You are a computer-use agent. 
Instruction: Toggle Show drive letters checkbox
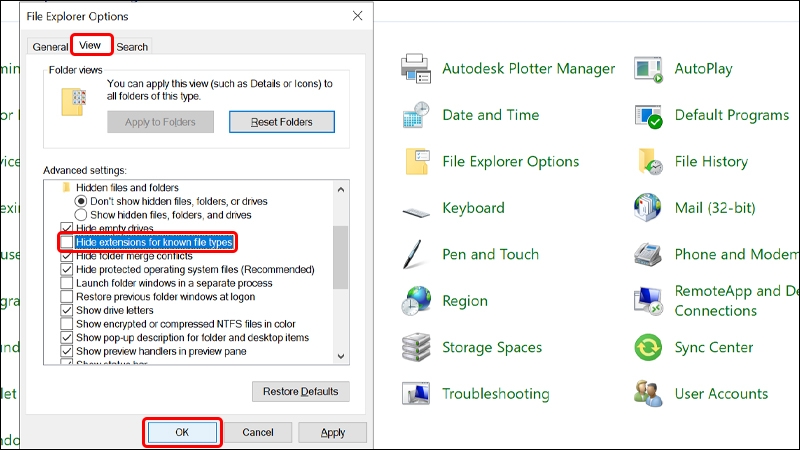(x=66, y=310)
